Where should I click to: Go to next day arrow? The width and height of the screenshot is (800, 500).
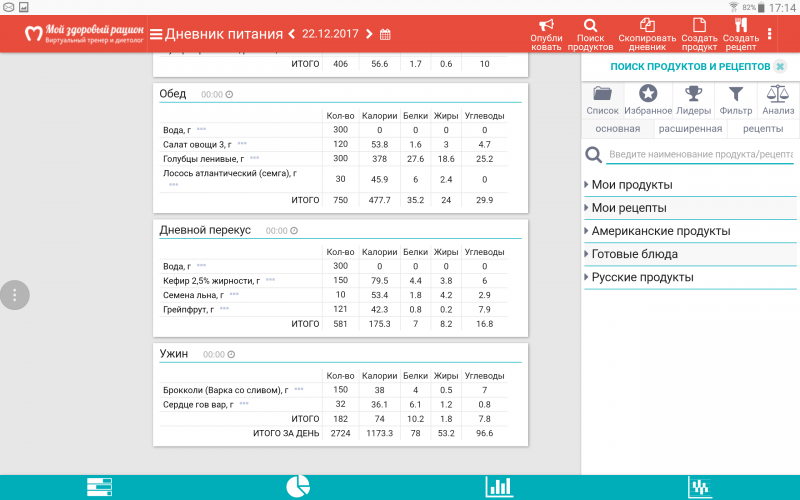[369, 34]
